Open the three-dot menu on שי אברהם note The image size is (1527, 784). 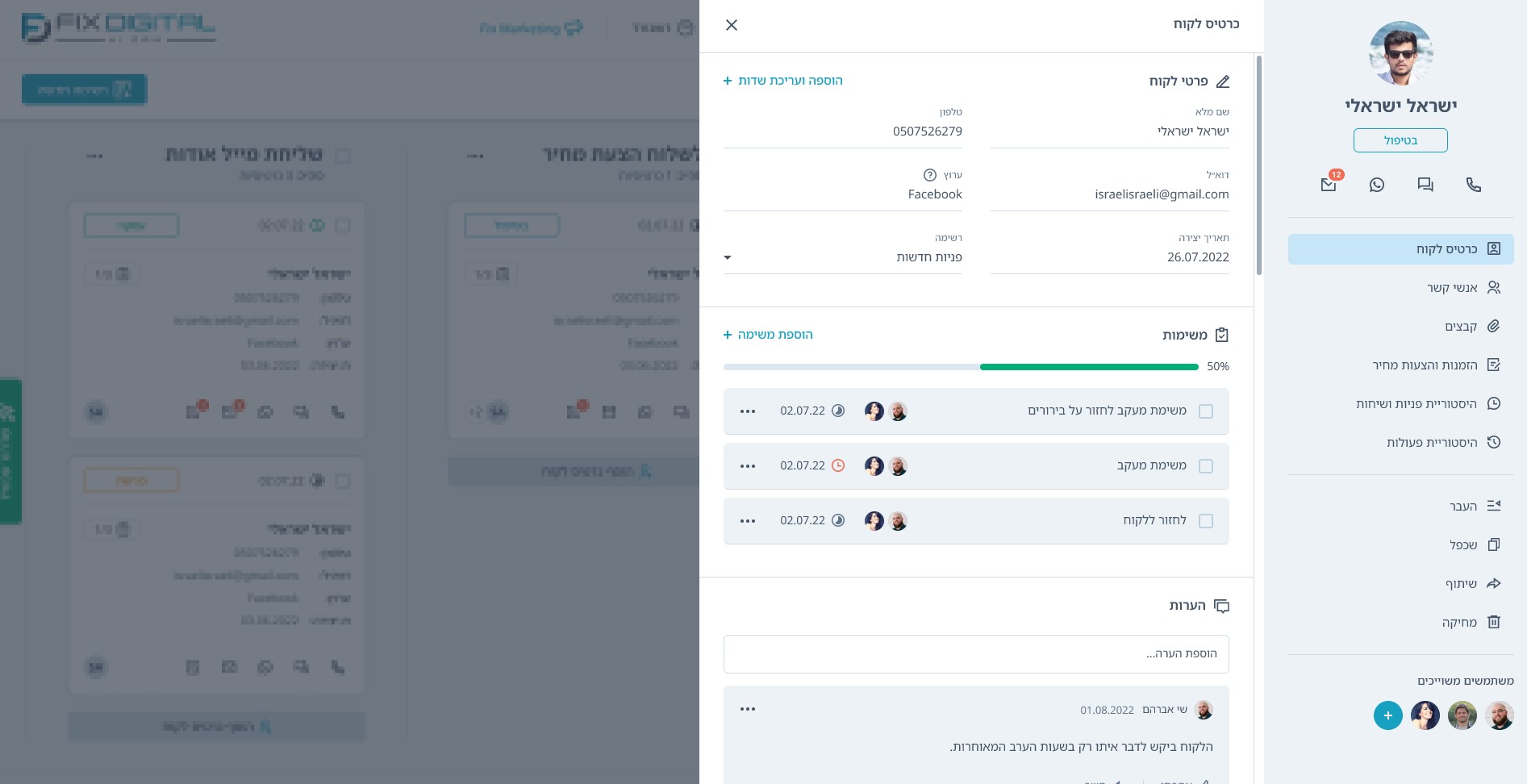tap(748, 709)
